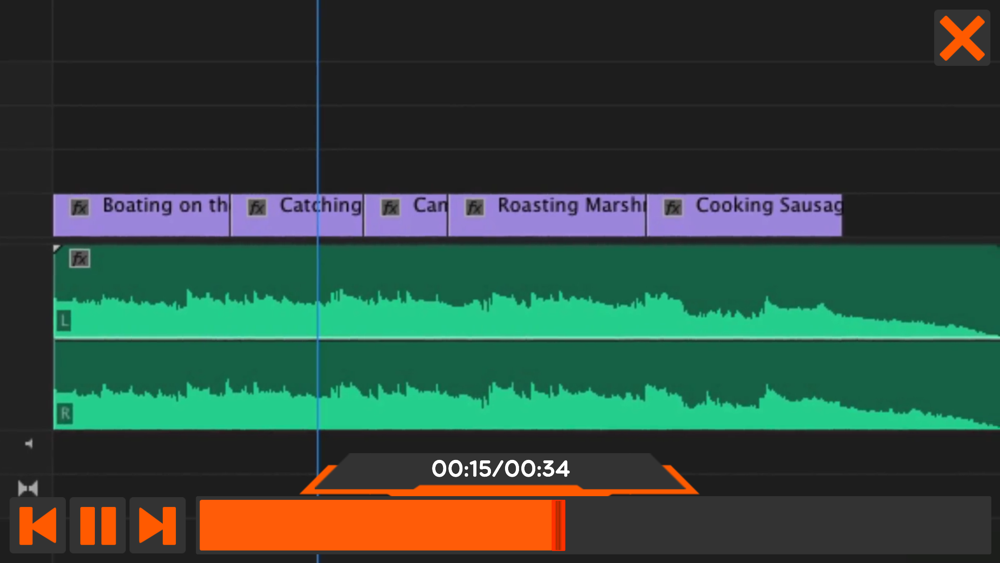Click the fx badge on Cooking Sausages clip

673,208
